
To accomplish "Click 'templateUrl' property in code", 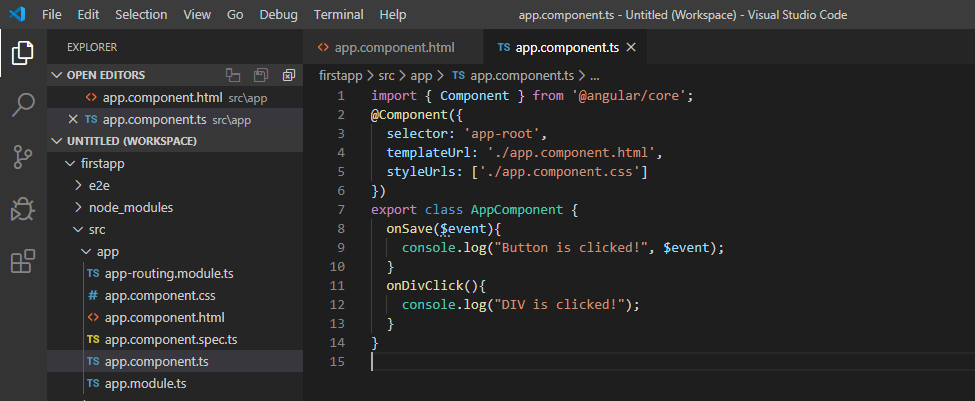I will point(428,152).
